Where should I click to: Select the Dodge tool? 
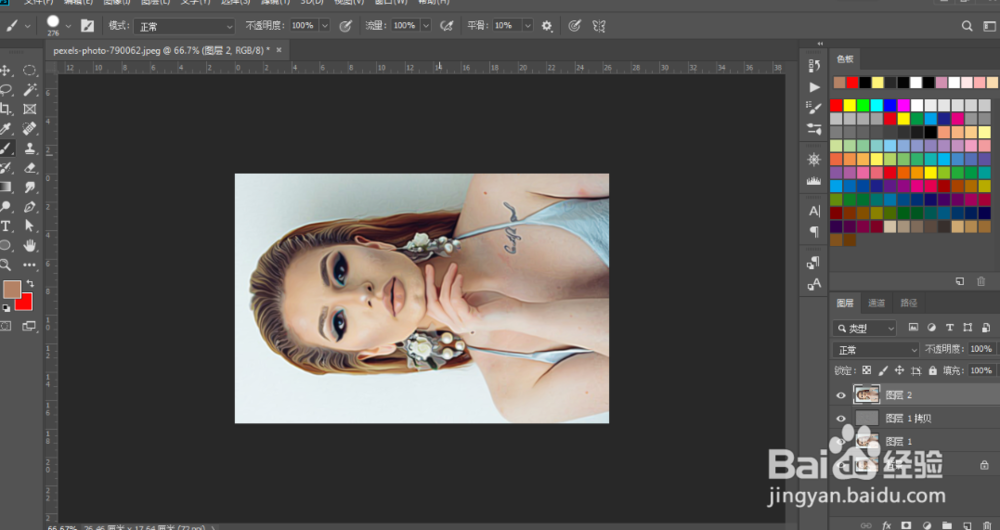5,207
